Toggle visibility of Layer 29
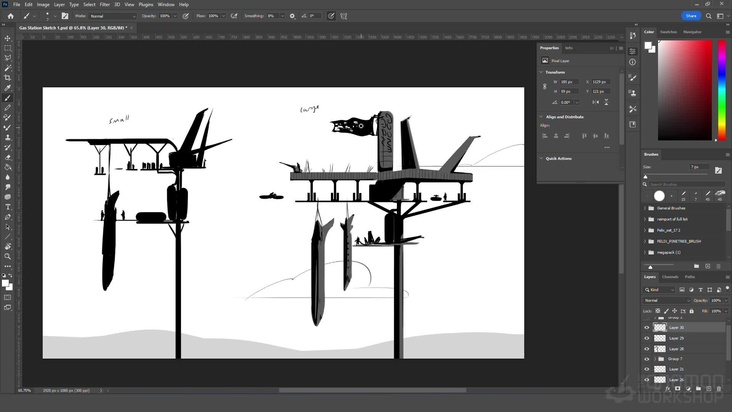The height and width of the screenshot is (412, 732). tap(646, 338)
